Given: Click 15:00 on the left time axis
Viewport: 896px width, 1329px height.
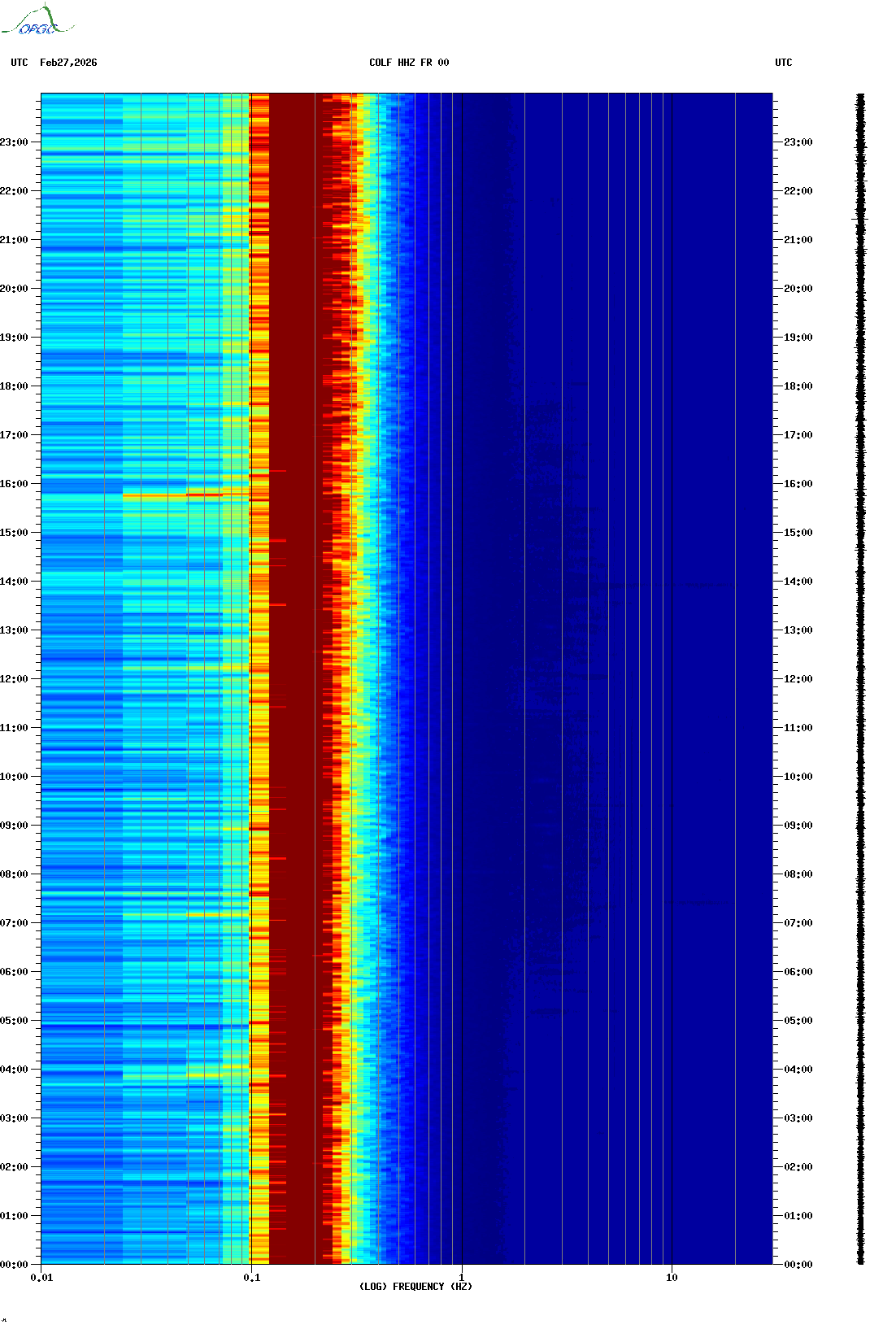Looking at the screenshot, I should coord(14,533).
